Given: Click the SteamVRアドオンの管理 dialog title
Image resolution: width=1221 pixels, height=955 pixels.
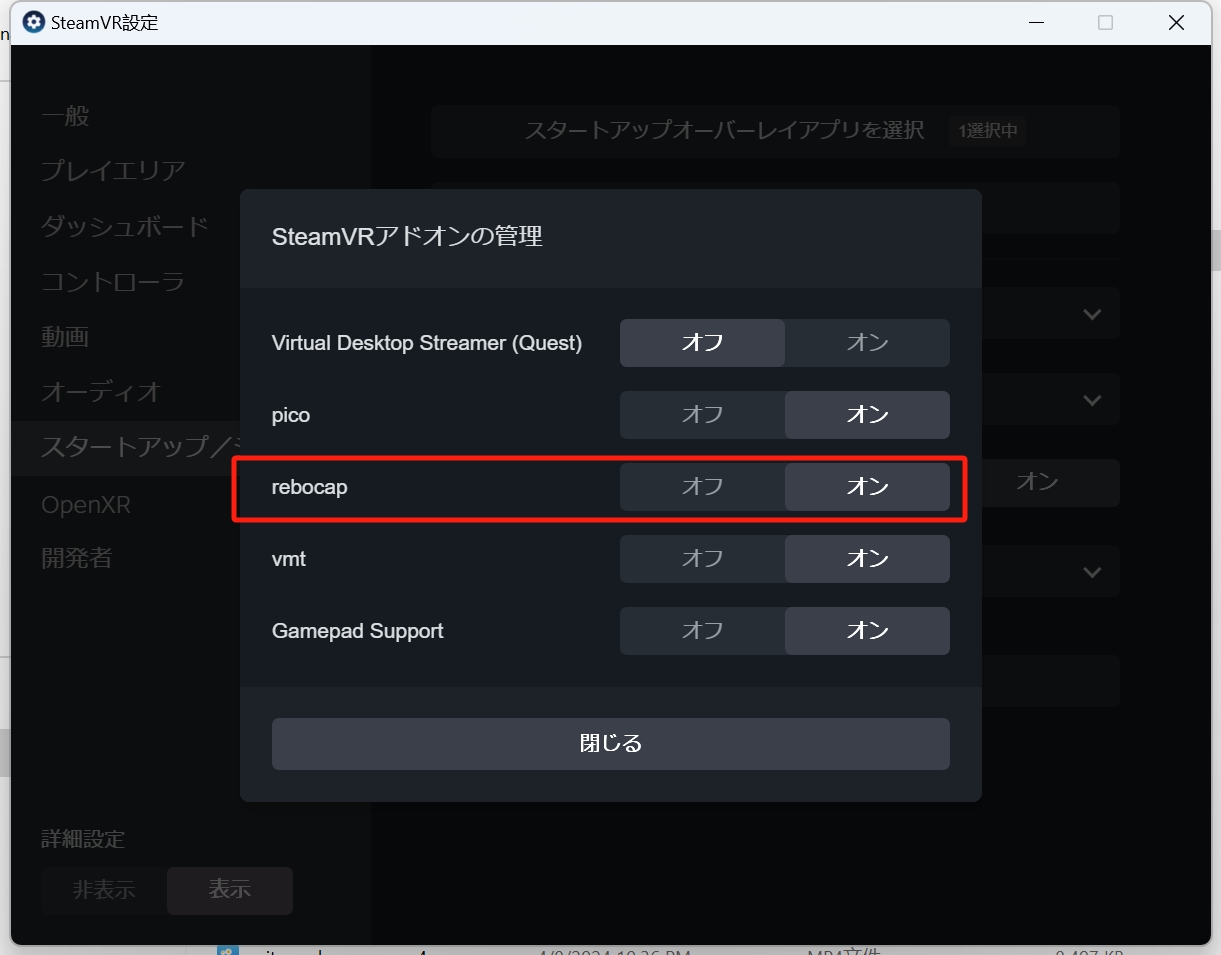Looking at the screenshot, I should tap(407, 237).
